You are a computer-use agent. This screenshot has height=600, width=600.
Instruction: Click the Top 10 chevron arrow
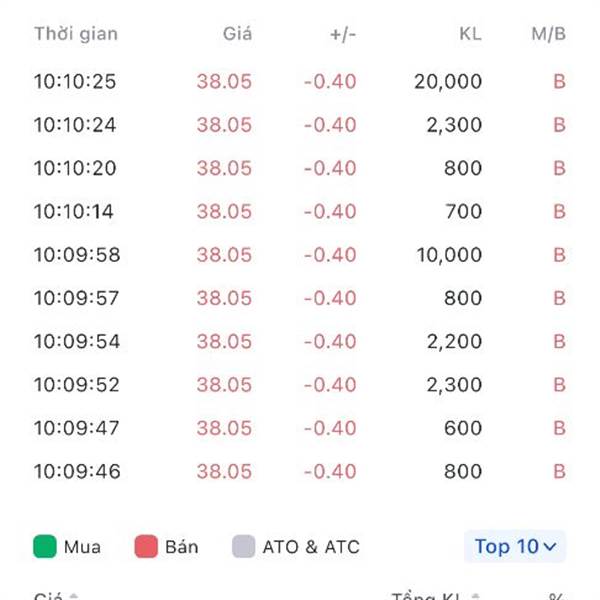click(549, 547)
